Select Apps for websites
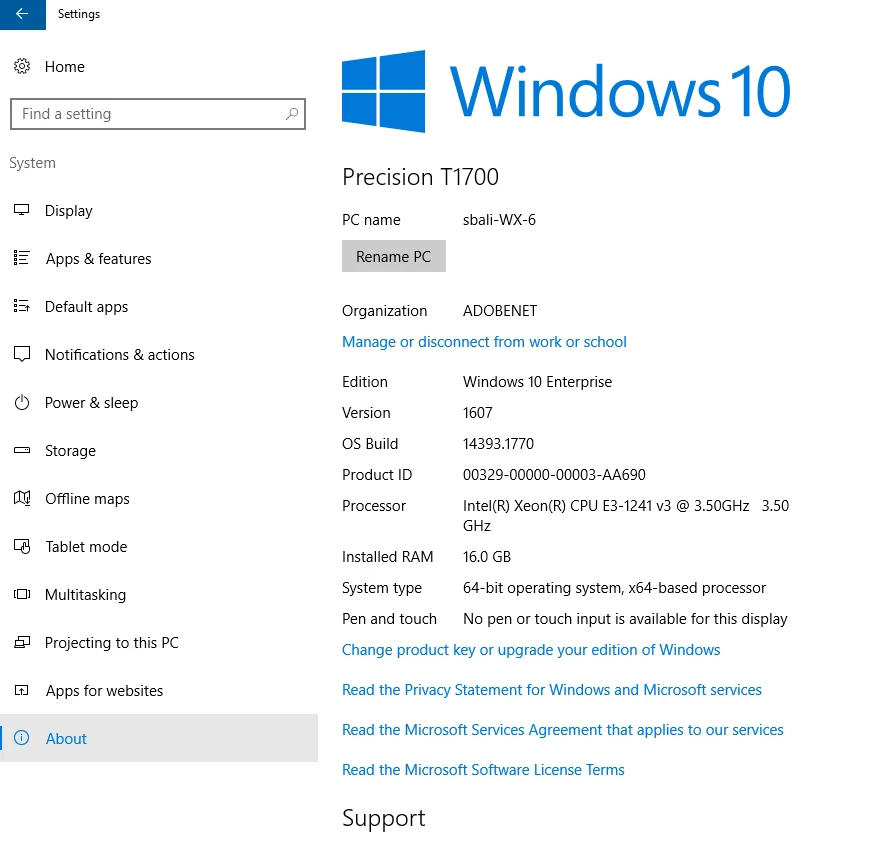Image resolution: width=871 pixels, height=847 pixels. pos(159,691)
